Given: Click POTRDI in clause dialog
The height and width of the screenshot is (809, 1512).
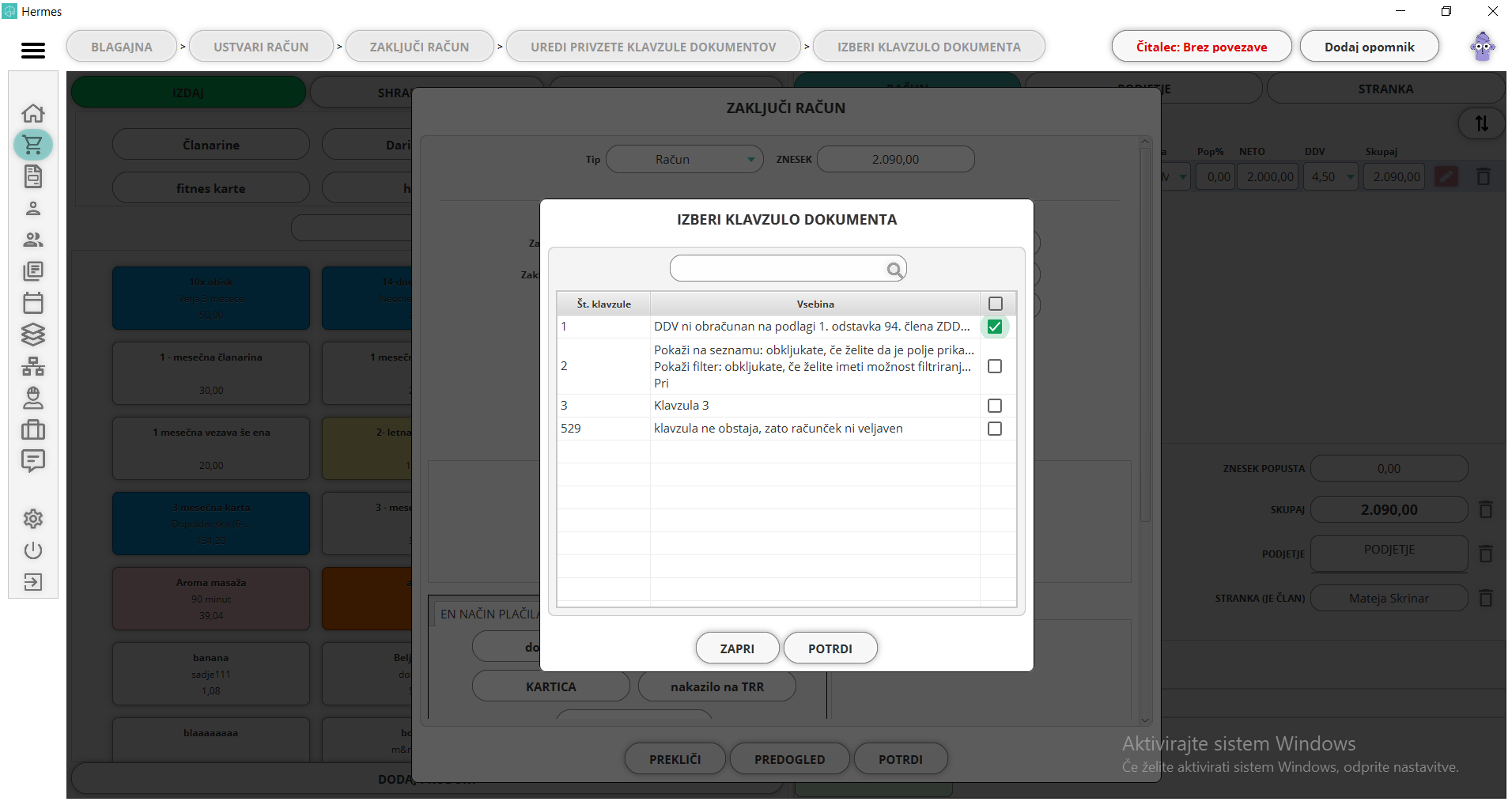Looking at the screenshot, I should [830, 648].
